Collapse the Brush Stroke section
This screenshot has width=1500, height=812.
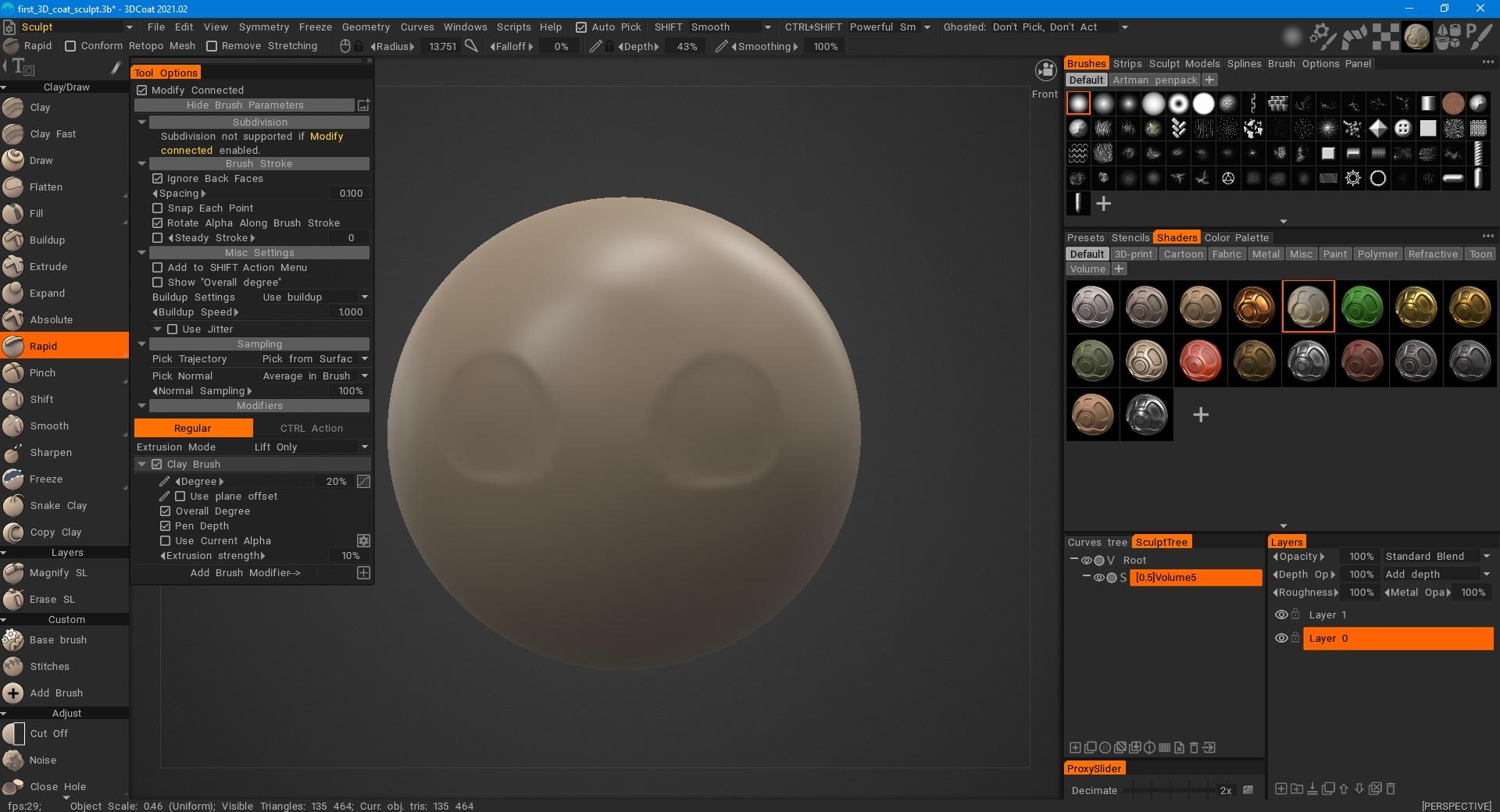point(142,164)
